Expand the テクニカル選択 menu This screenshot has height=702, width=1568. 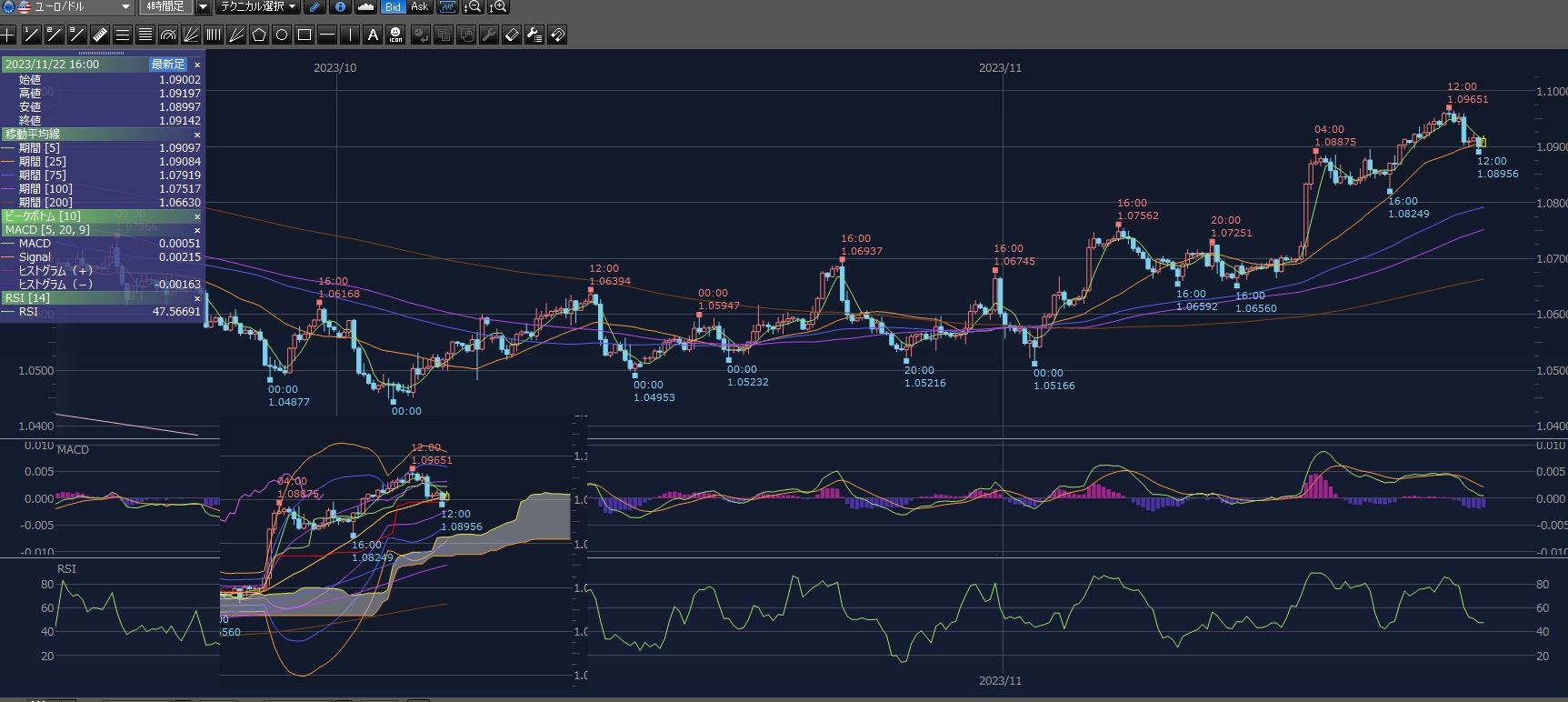259,7
